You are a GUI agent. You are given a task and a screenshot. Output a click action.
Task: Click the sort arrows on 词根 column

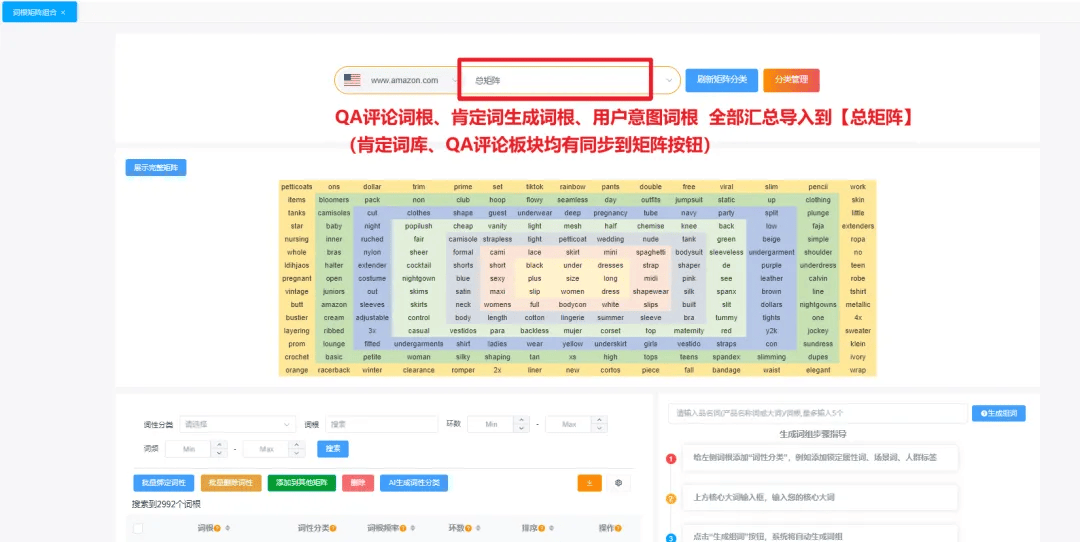tap(228, 528)
